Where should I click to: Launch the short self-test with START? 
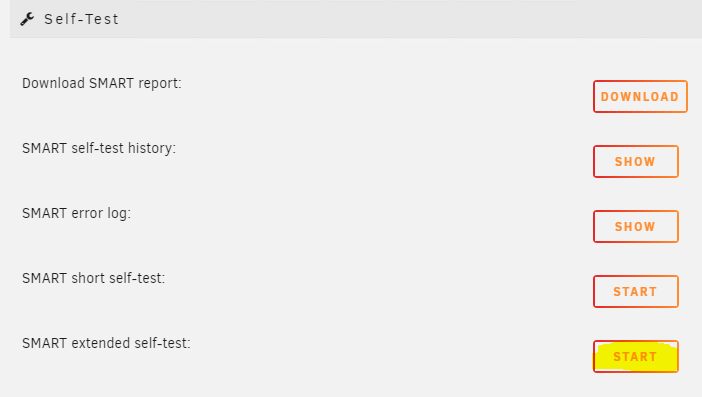tap(636, 291)
